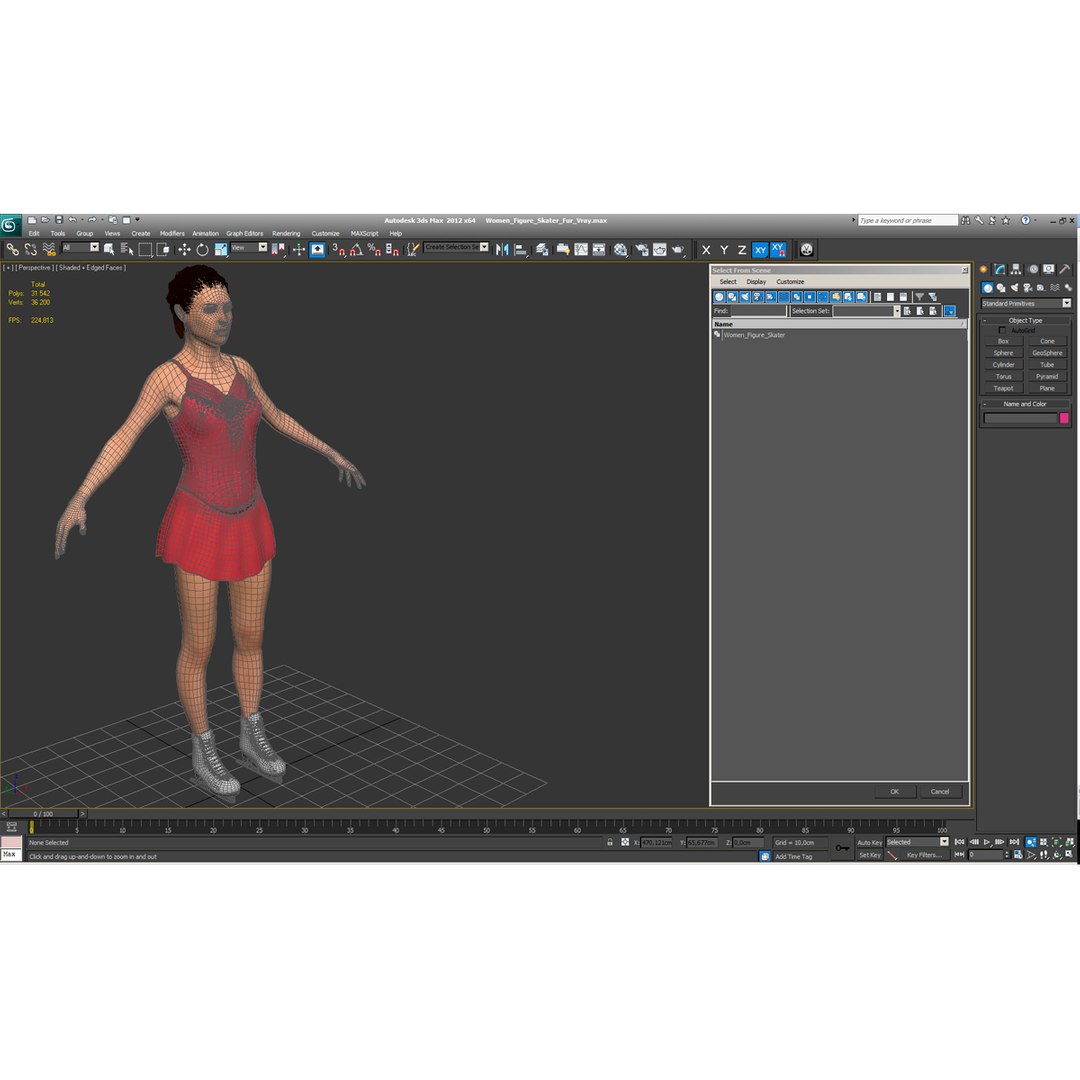The image size is (1080, 1080).
Task: Open the Create command panel tab
Action: (984, 269)
